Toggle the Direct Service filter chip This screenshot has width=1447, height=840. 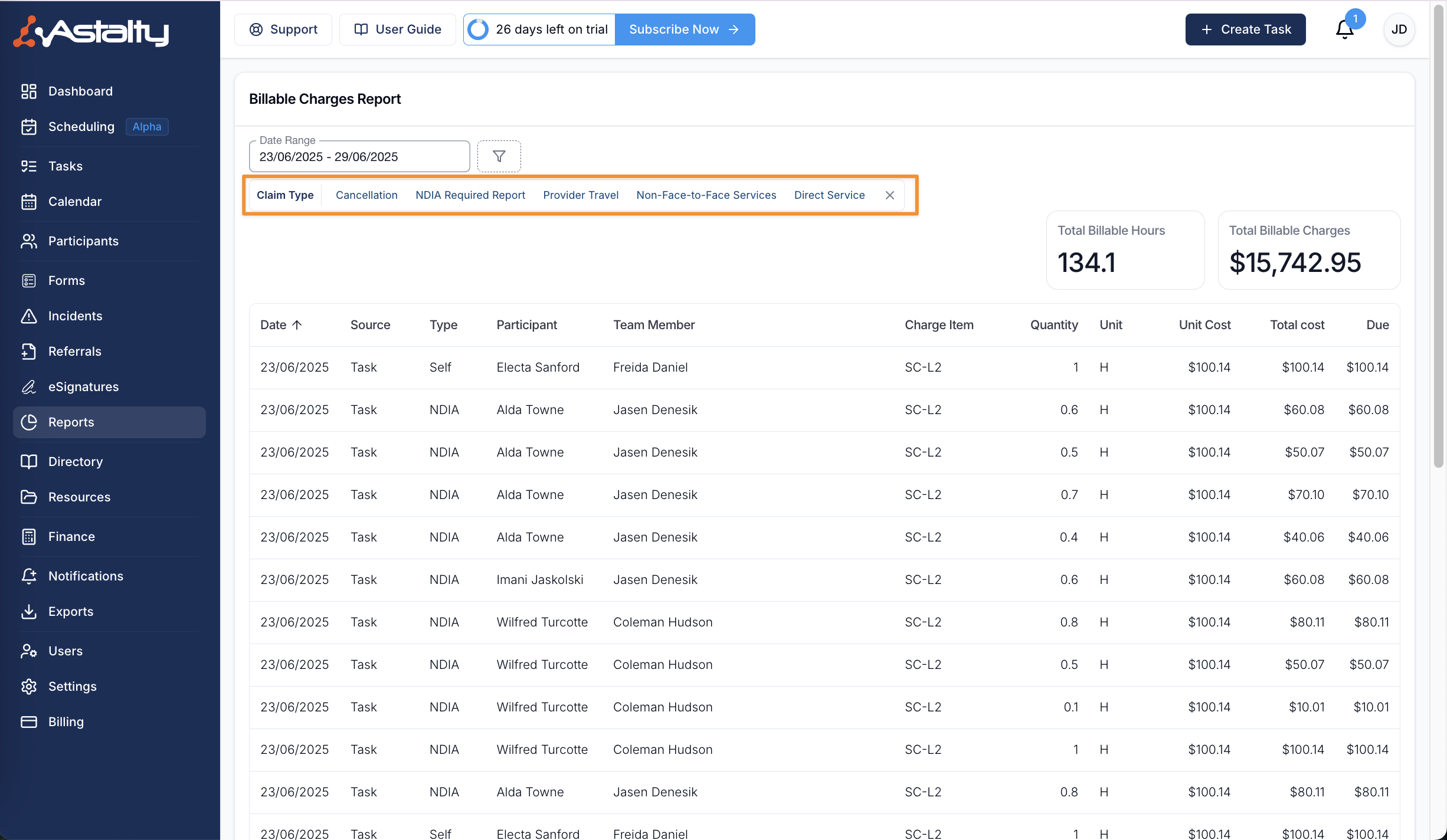point(829,195)
